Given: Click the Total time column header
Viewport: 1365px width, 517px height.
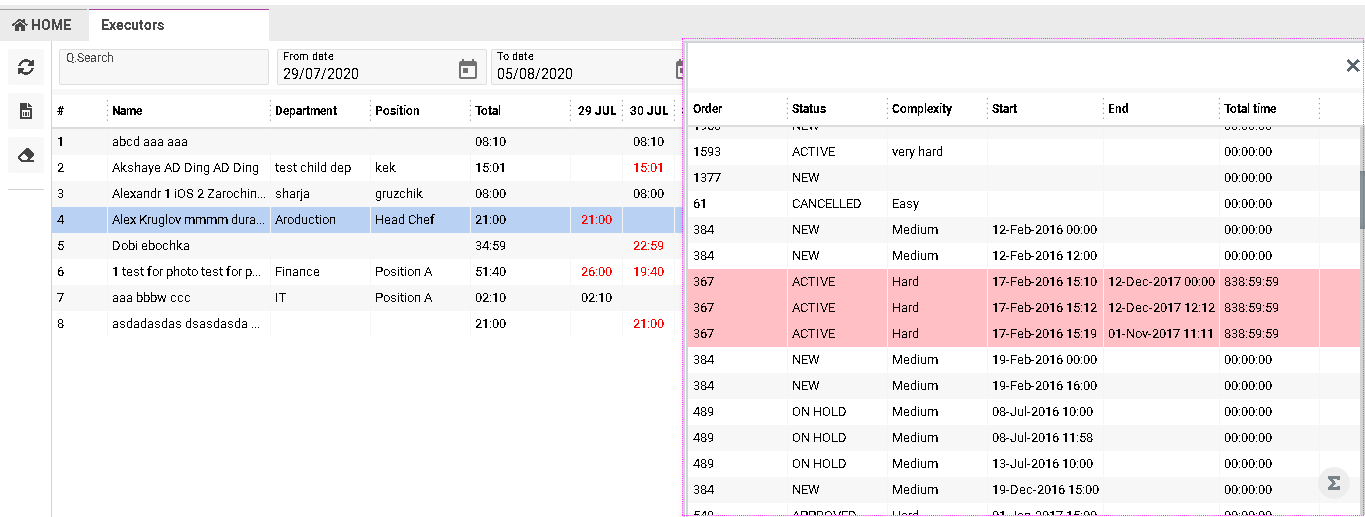Looking at the screenshot, I should pyautogui.click(x=1250, y=109).
